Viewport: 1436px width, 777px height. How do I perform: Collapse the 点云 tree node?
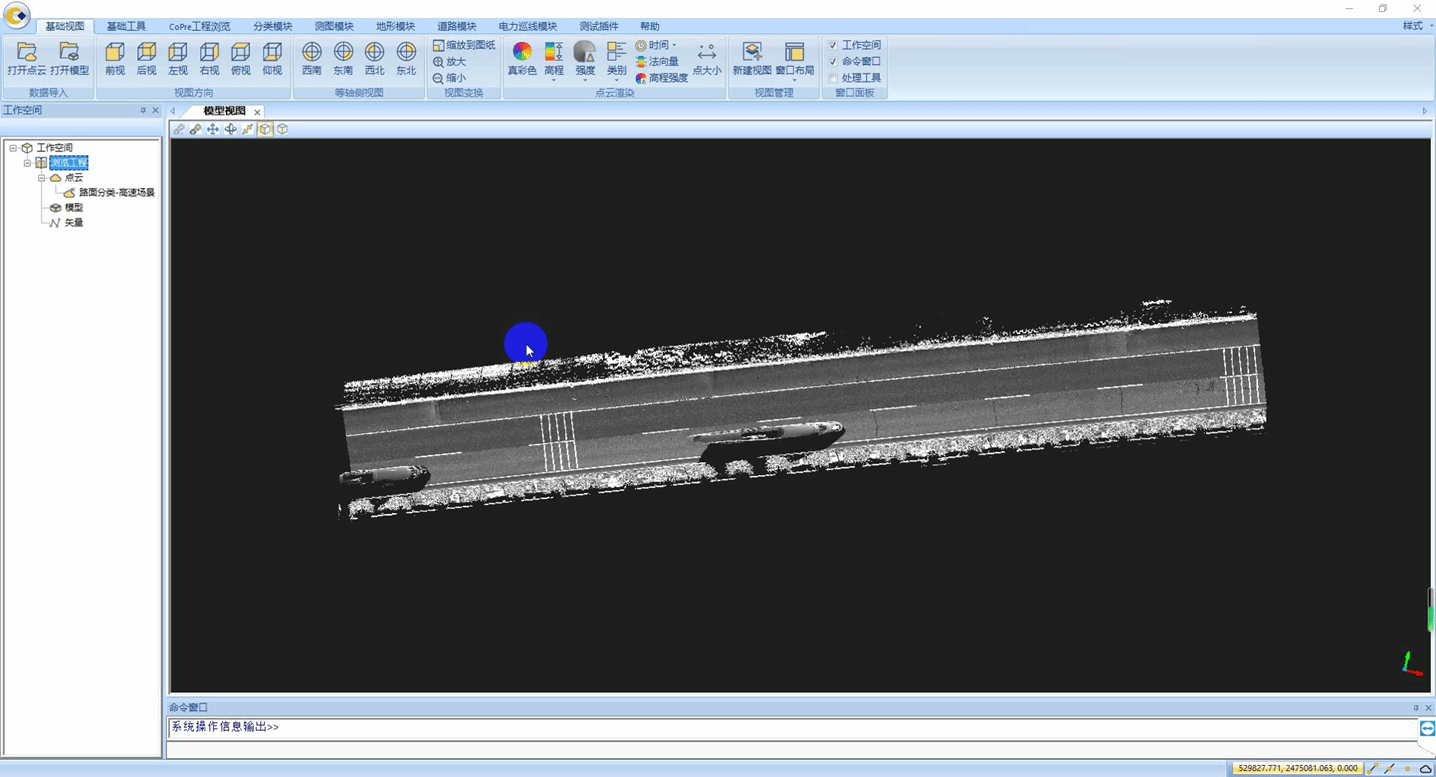tap(42, 178)
